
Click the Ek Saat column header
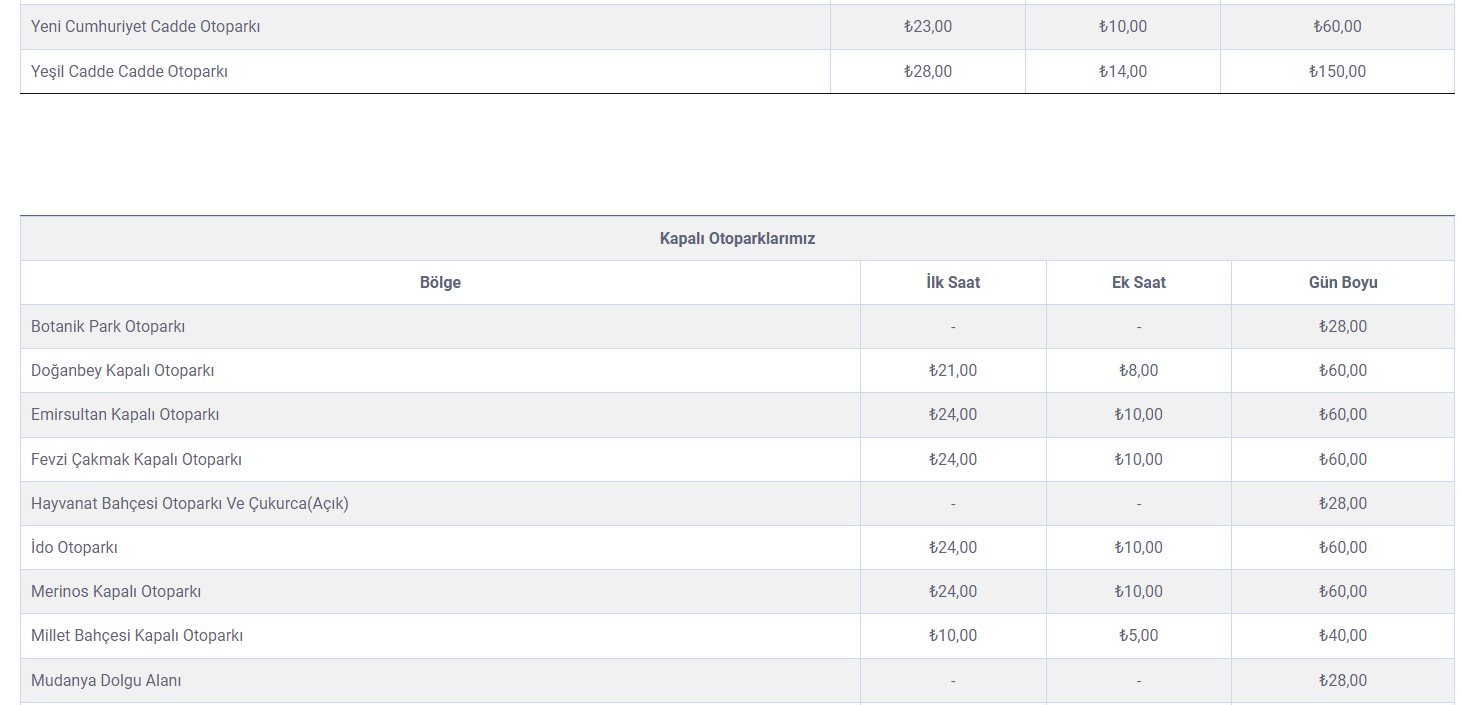pyautogui.click(x=1138, y=283)
